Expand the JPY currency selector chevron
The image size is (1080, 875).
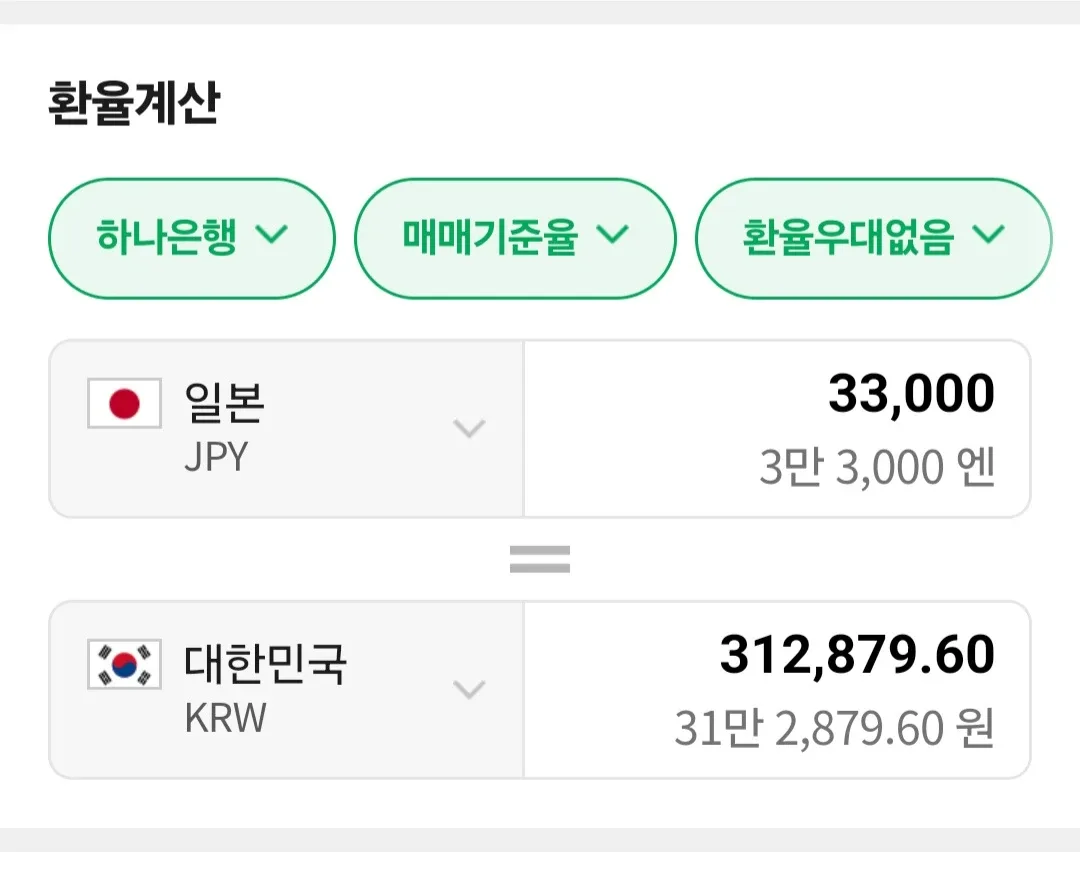(x=469, y=429)
